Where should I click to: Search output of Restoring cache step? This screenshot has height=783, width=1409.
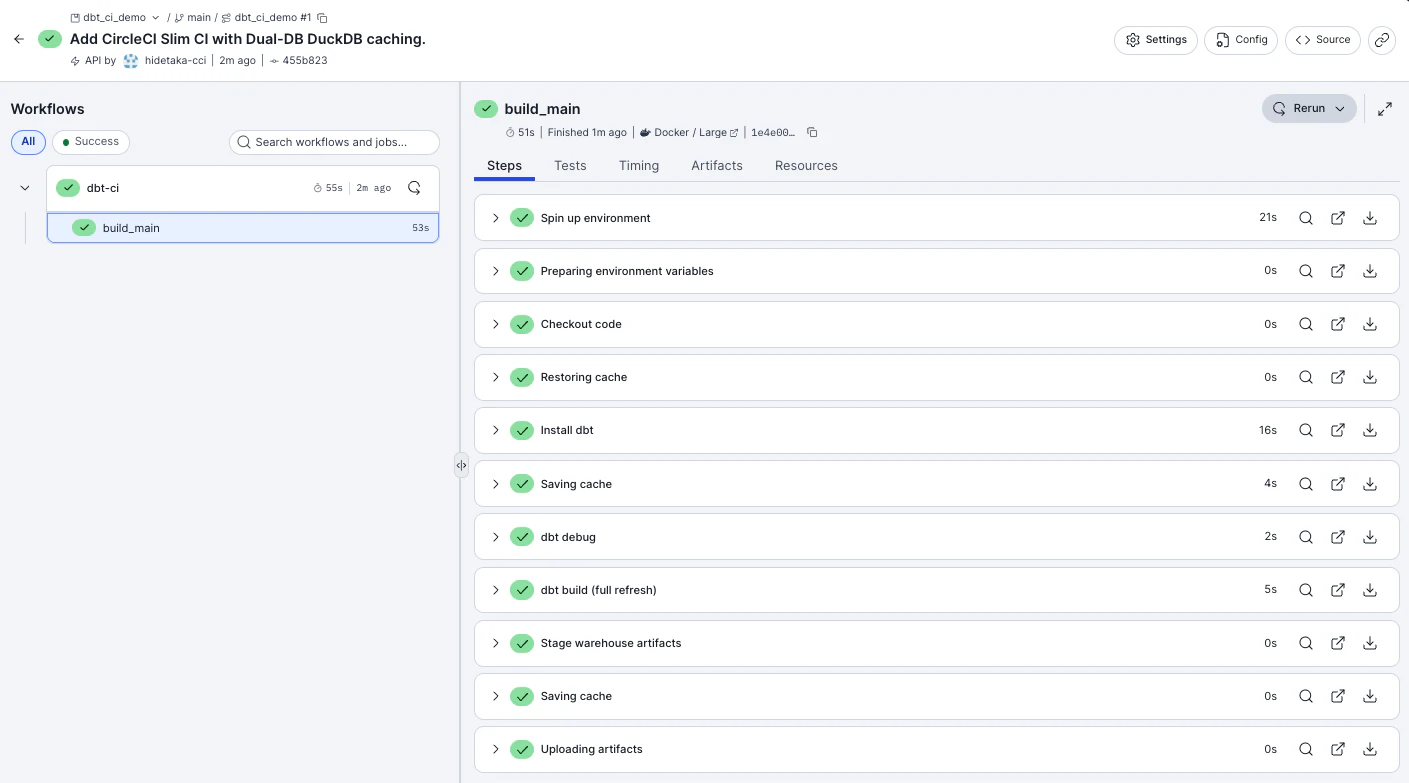[1305, 377]
